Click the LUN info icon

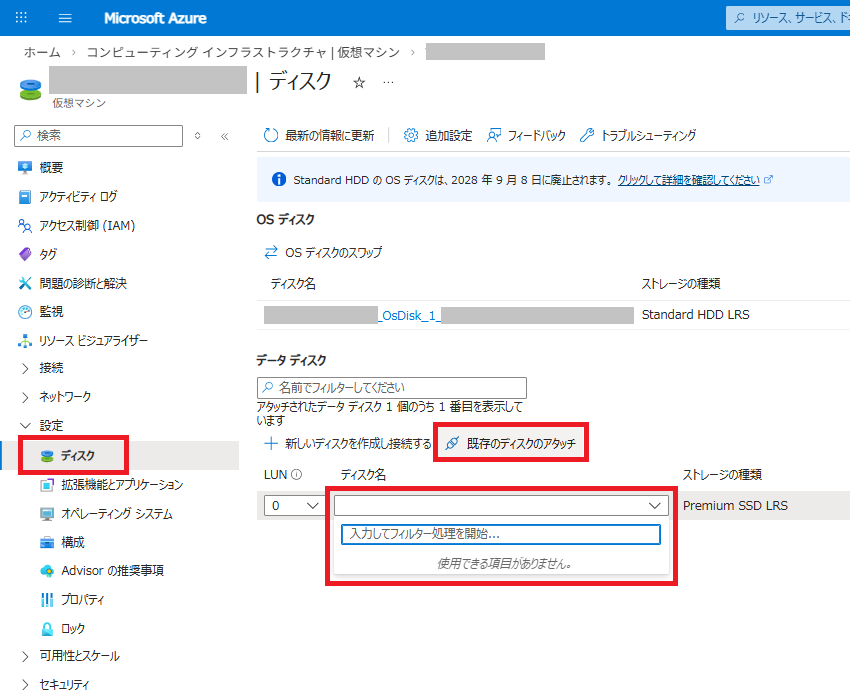click(x=297, y=475)
